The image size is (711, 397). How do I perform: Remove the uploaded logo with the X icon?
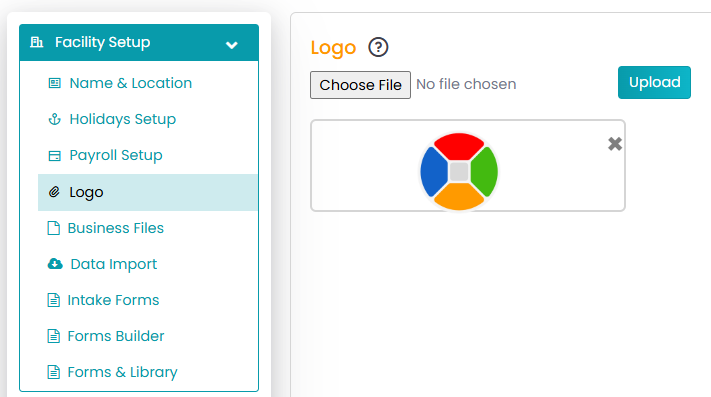[x=615, y=144]
